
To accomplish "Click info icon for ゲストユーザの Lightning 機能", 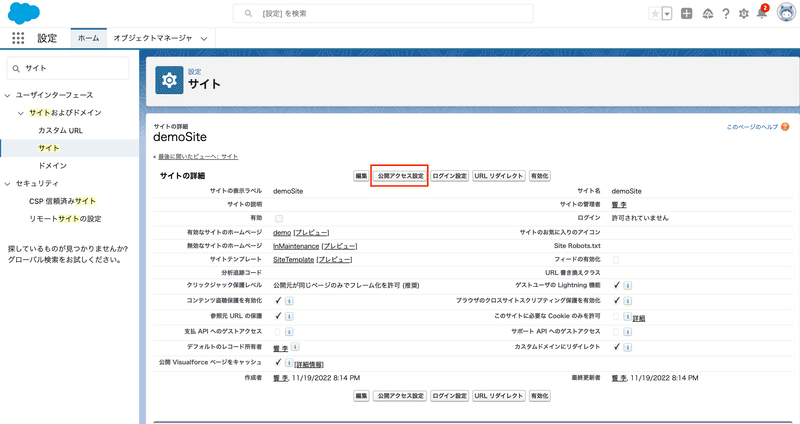I will coord(628,286).
